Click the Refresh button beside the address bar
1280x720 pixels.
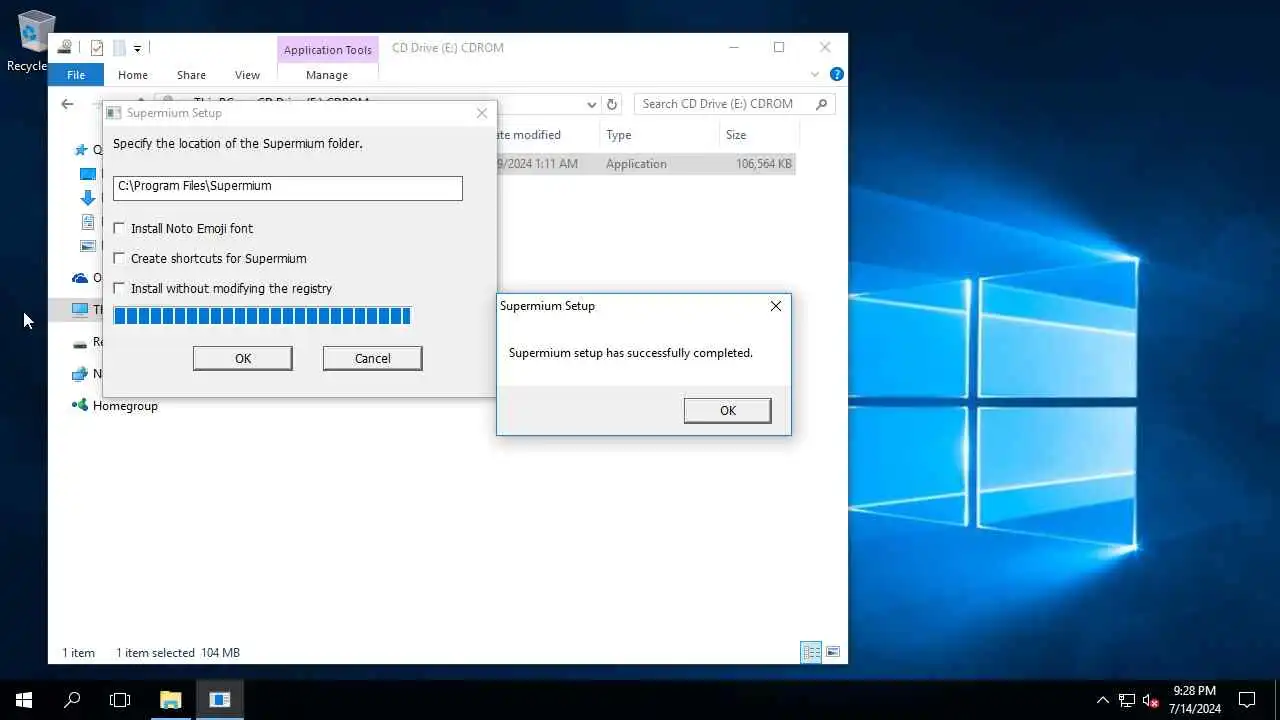pos(612,104)
